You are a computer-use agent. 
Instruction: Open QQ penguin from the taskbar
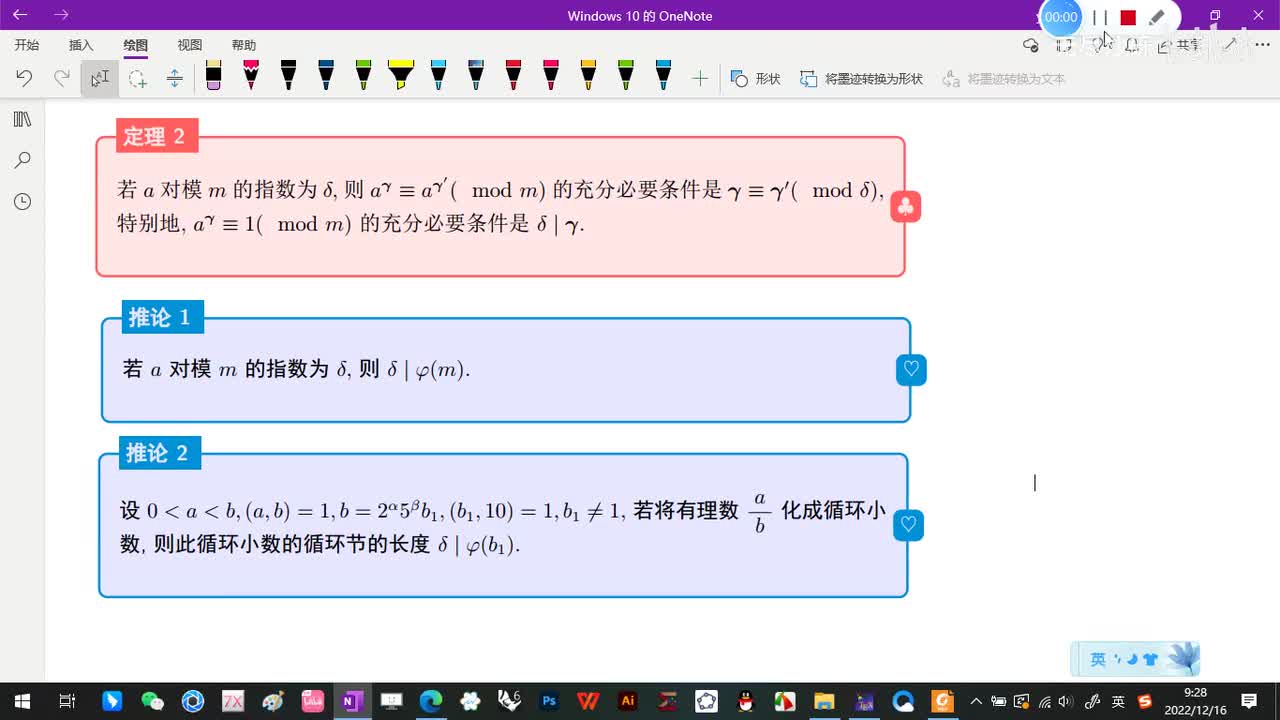click(x=745, y=701)
